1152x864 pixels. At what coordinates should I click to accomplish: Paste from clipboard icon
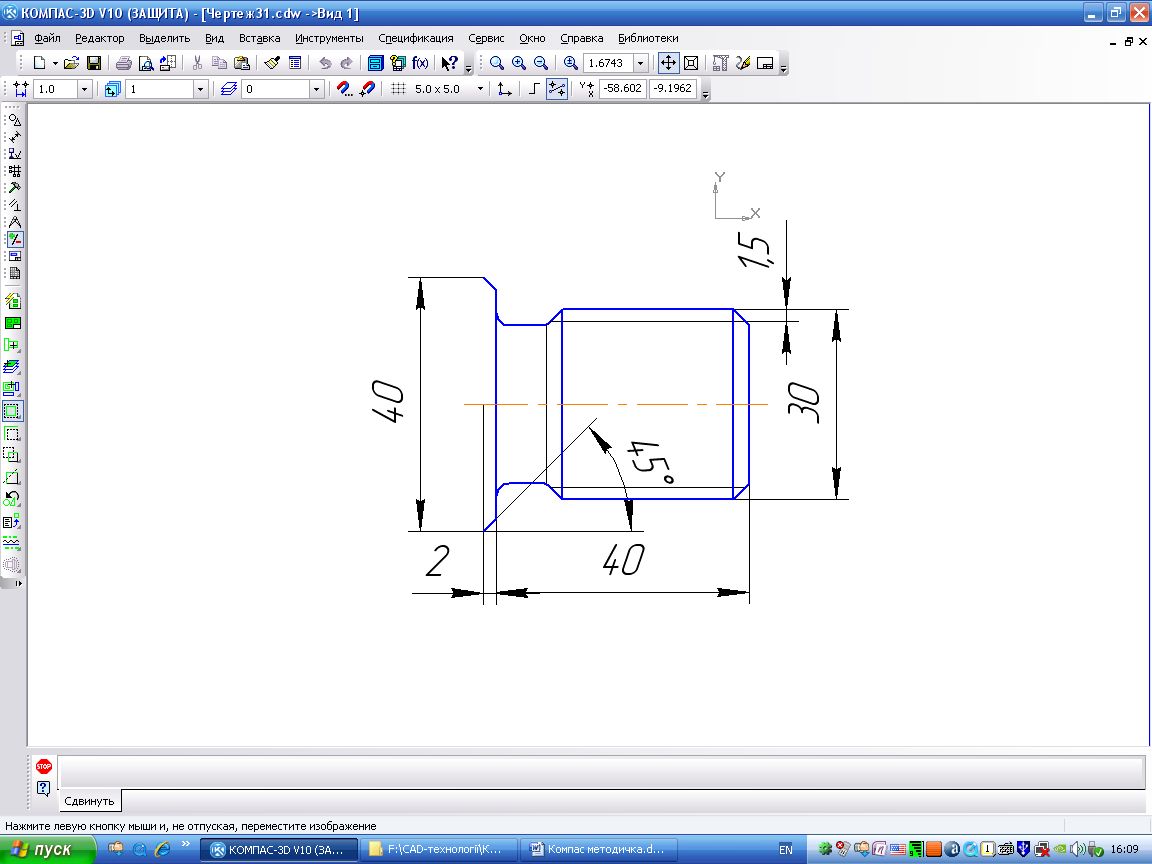click(241, 63)
